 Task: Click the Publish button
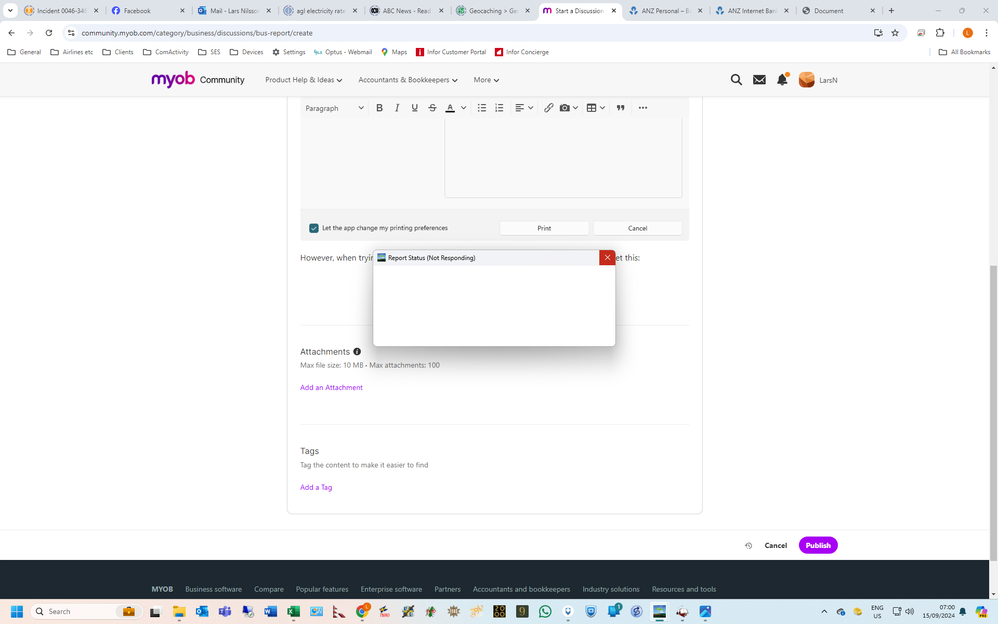pyautogui.click(x=817, y=545)
